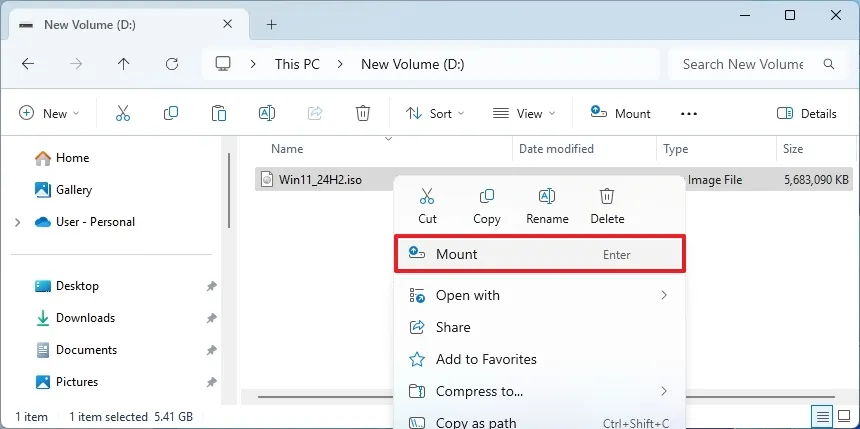Close the New Volume (D:) tab
Viewport: 860px width, 429px height.
[228, 25]
